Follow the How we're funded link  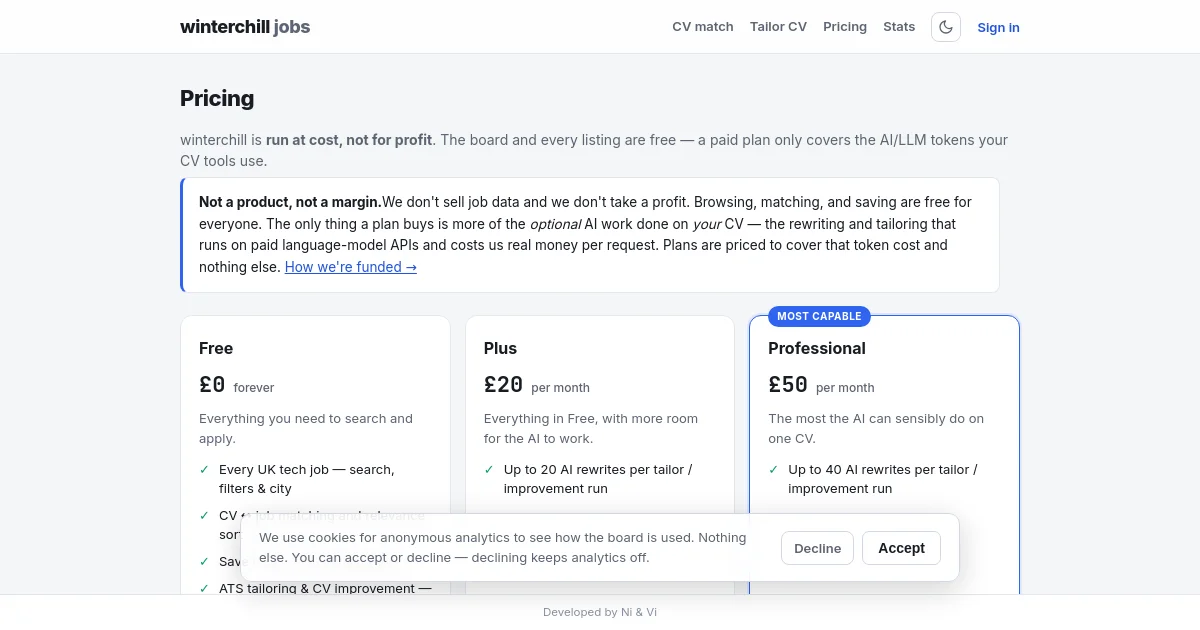[351, 267]
